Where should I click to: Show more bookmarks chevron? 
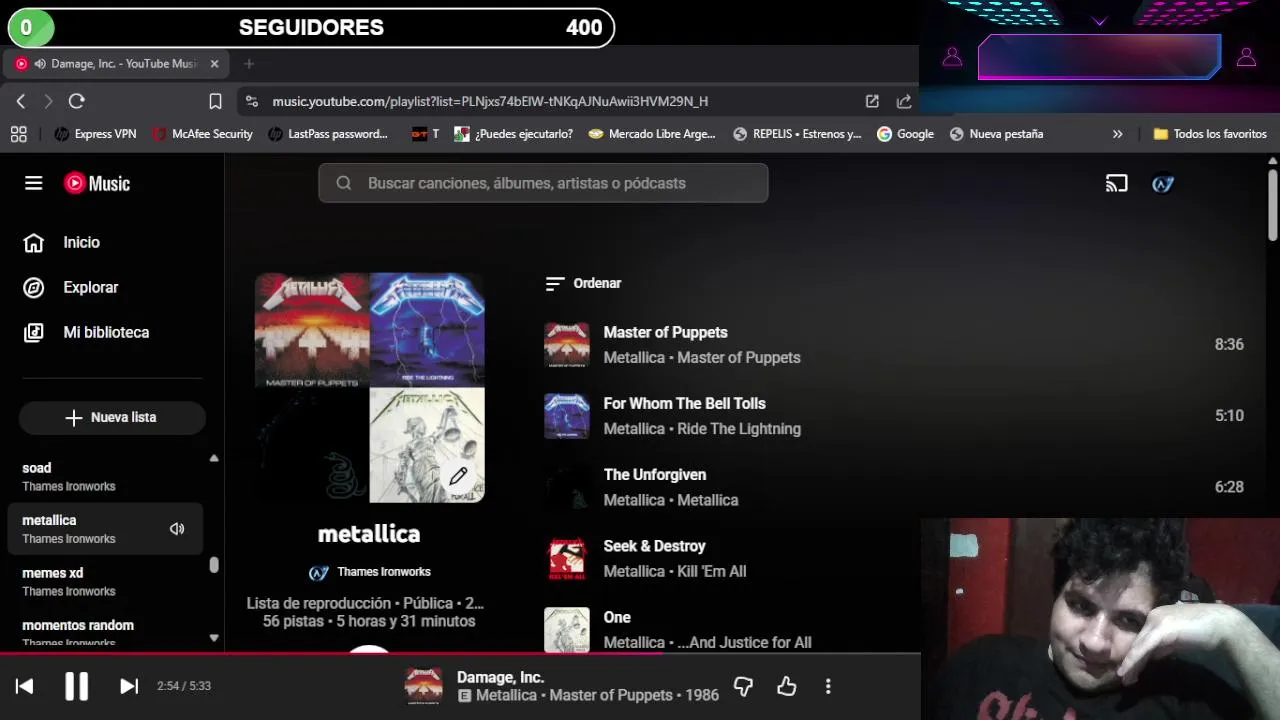click(1117, 134)
